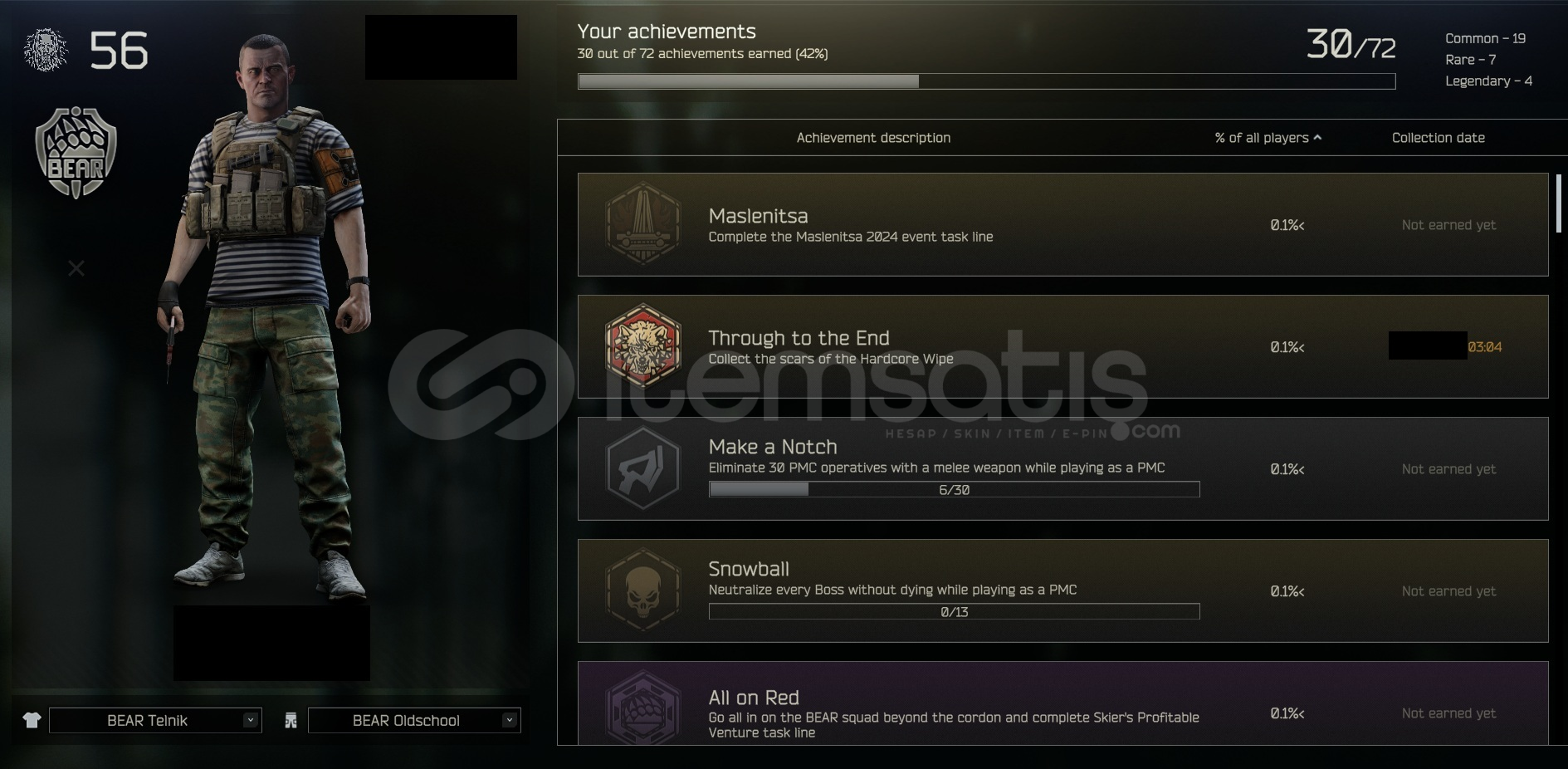Open the BEAR Oldschool pants dropdown

[x=414, y=720]
